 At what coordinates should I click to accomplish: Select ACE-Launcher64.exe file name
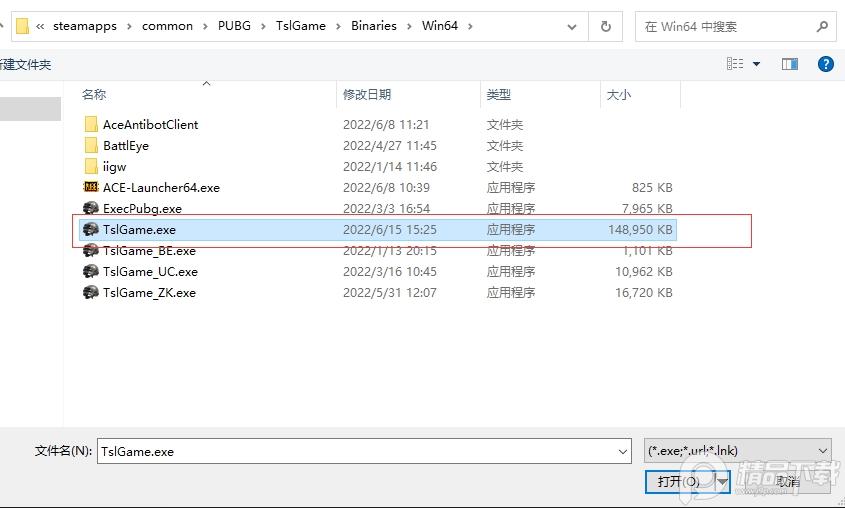[161, 187]
